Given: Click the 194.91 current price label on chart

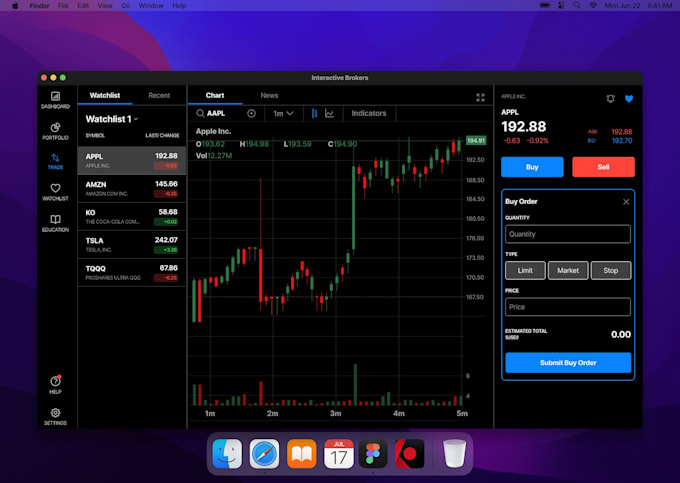Looking at the screenshot, I should (476, 140).
